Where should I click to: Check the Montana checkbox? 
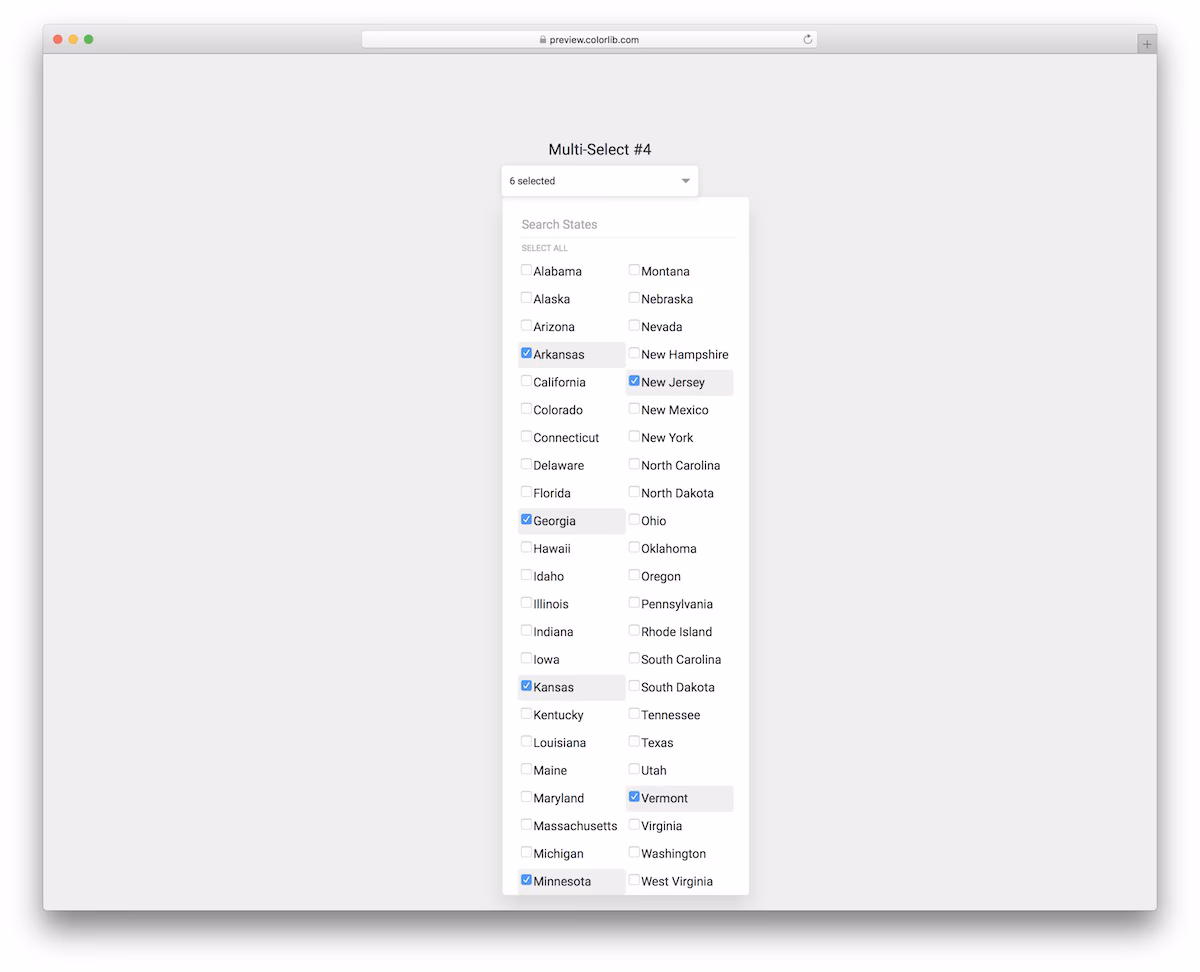[x=634, y=270]
